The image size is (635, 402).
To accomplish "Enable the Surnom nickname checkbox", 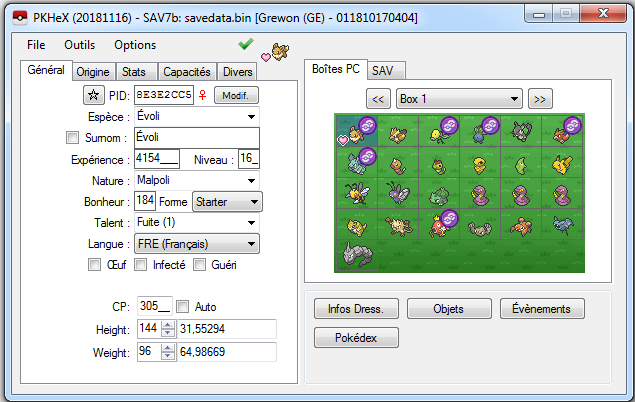I will (x=72, y=138).
